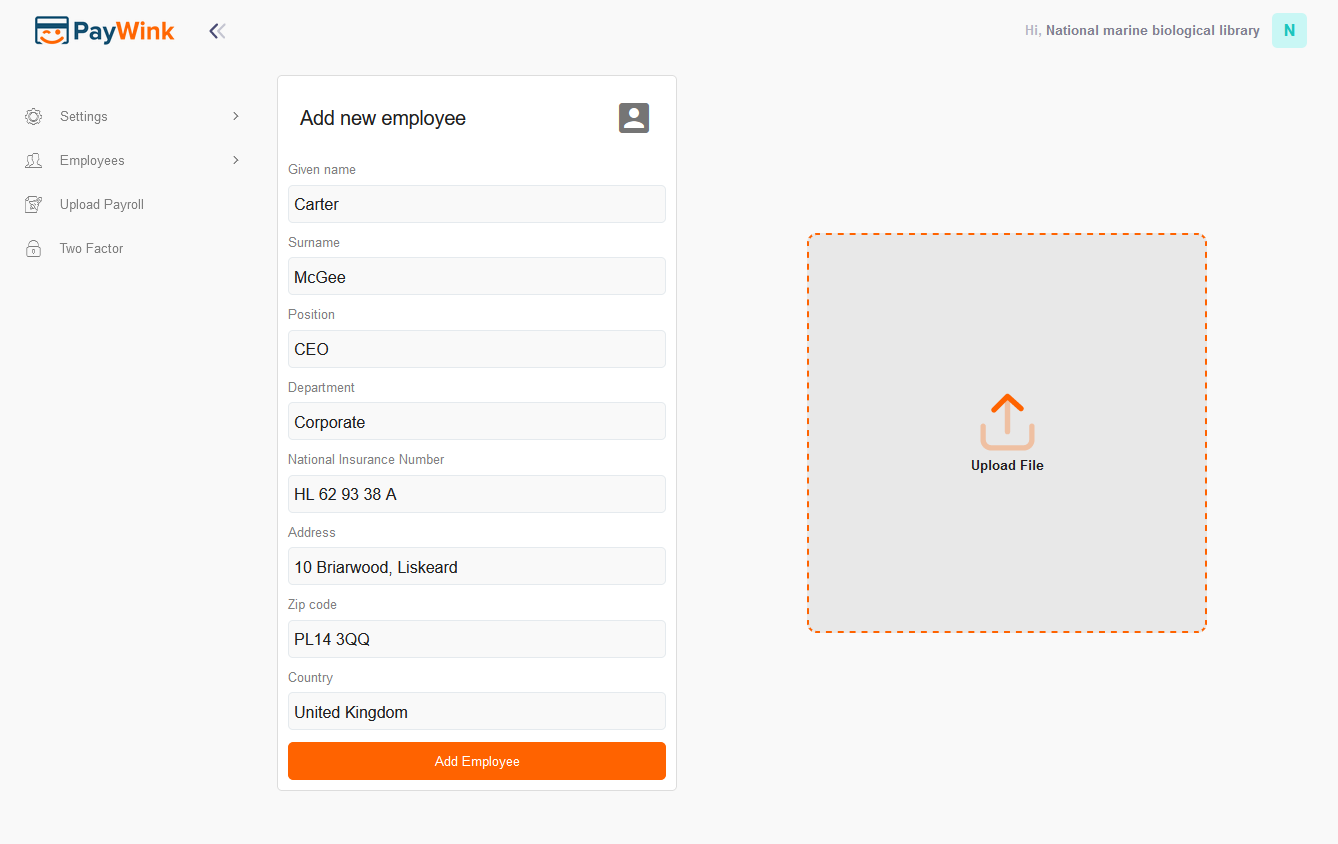Expand the Settings menu chevron
The height and width of the screenshot is (844, 1338).
[236, 116]
